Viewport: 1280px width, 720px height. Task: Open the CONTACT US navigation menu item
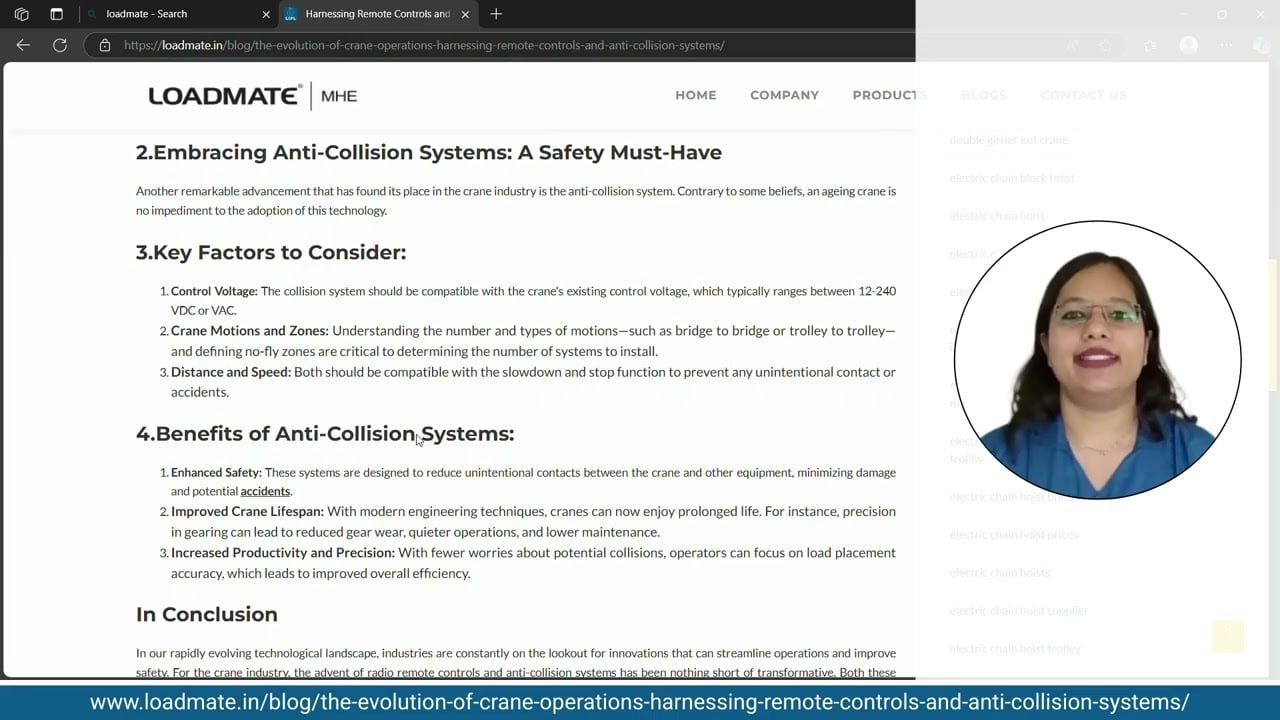tap(1083, 95)
